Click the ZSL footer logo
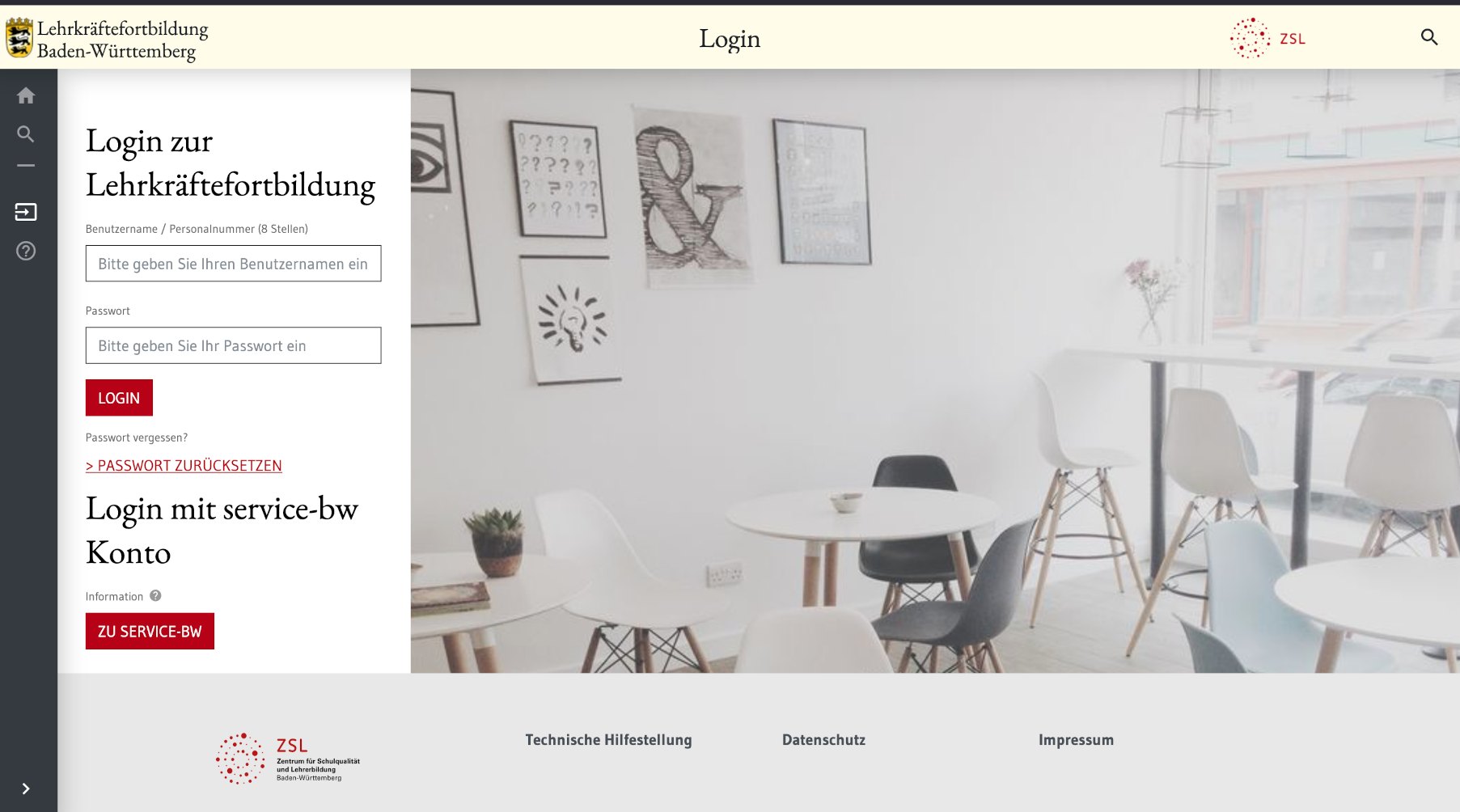This screenshot has height=812, width=1460. pyautogui.click(x=288, y=759)
